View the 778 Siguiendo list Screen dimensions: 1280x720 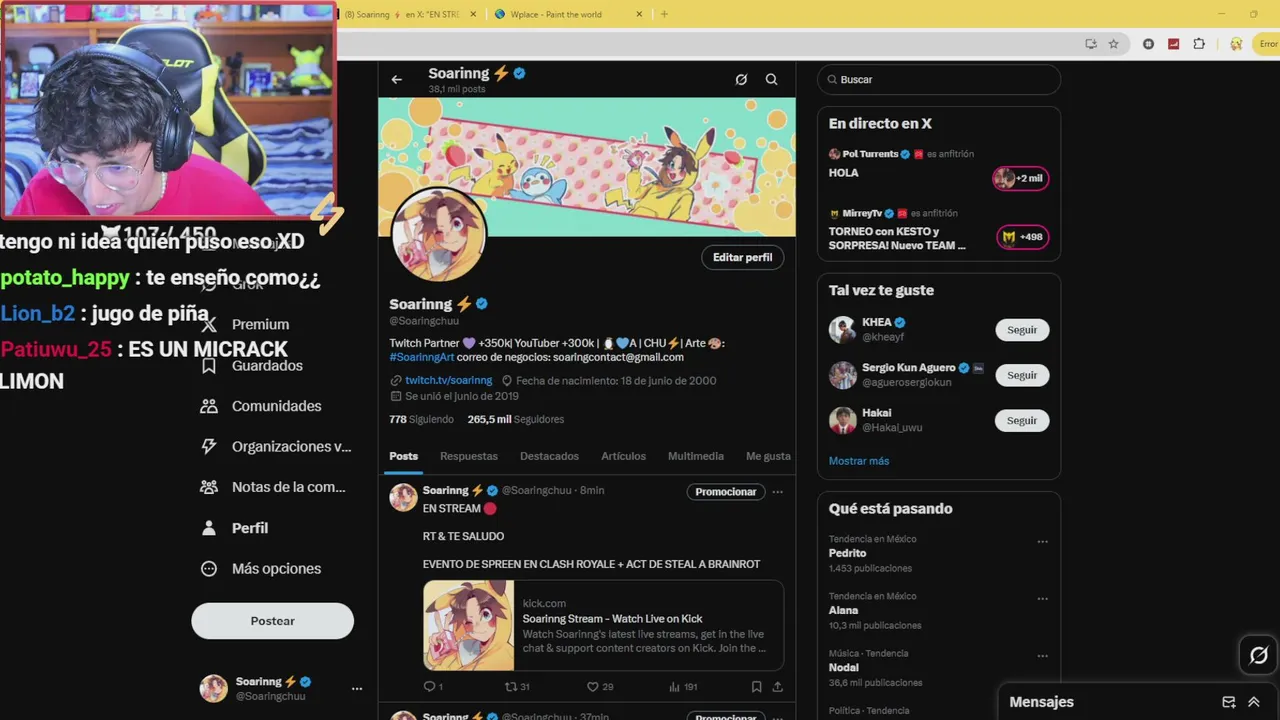(x=421, y=419)
